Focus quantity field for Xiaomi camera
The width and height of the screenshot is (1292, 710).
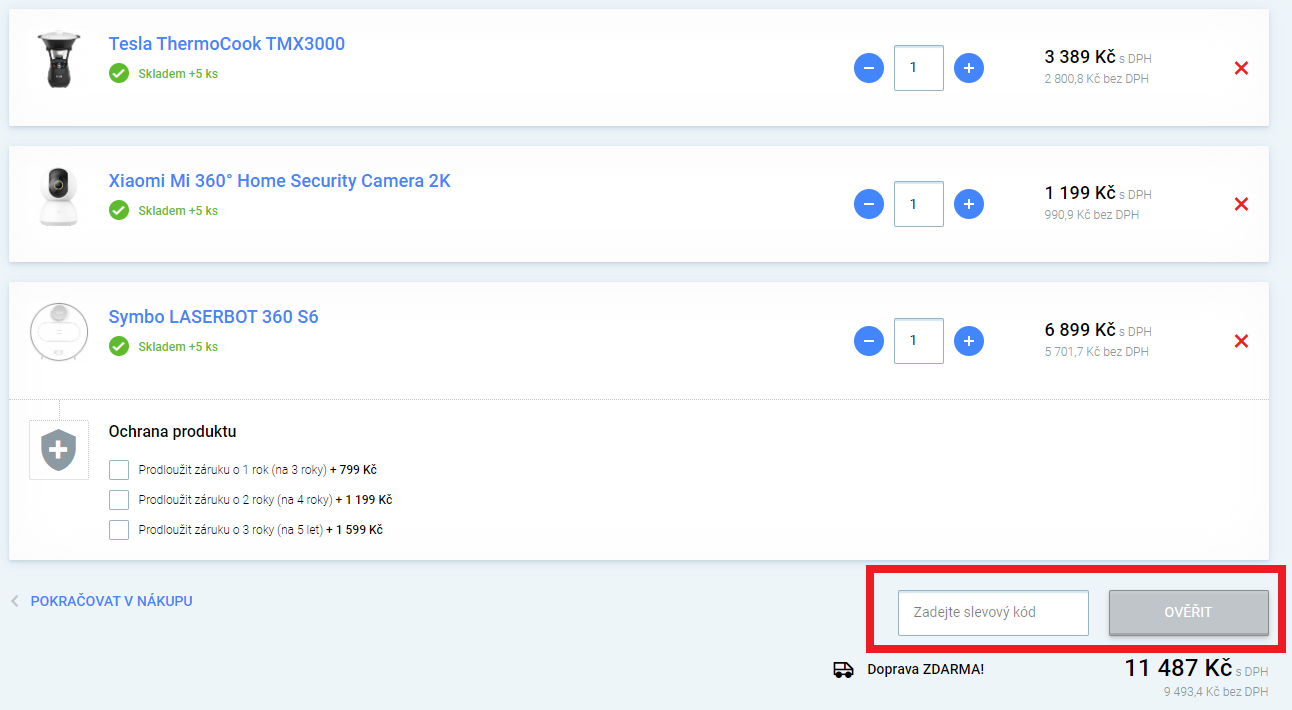coord(918,204)
